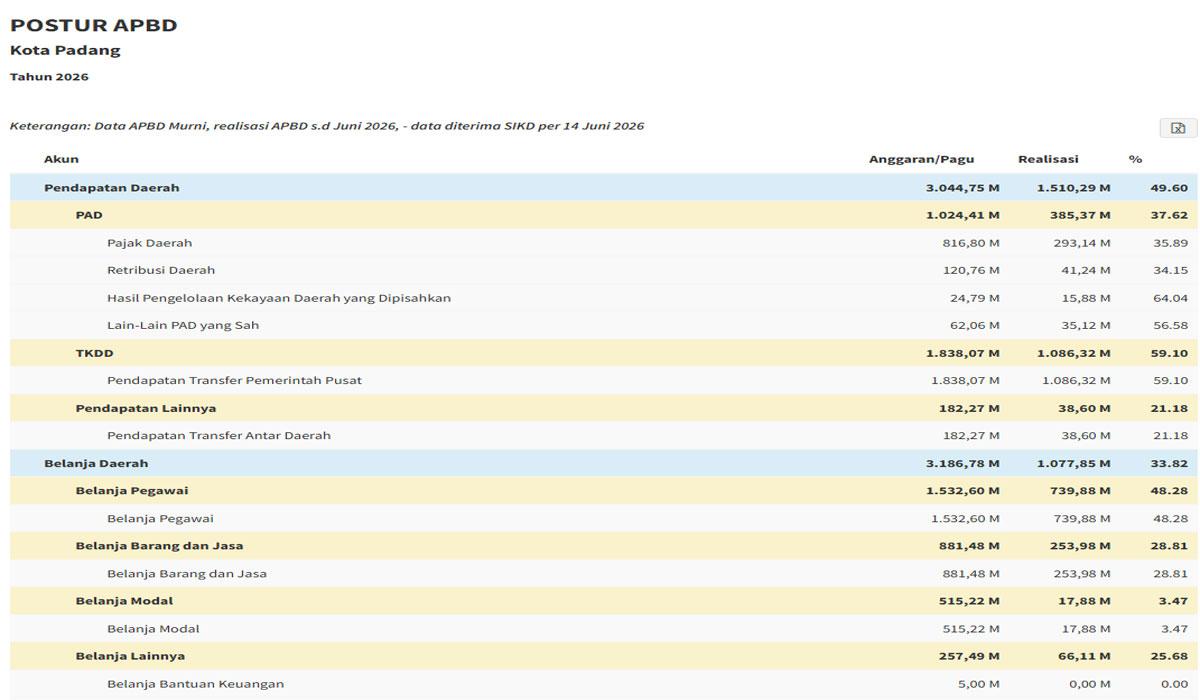
Task: Click the Akun column header
Action: 61,159
